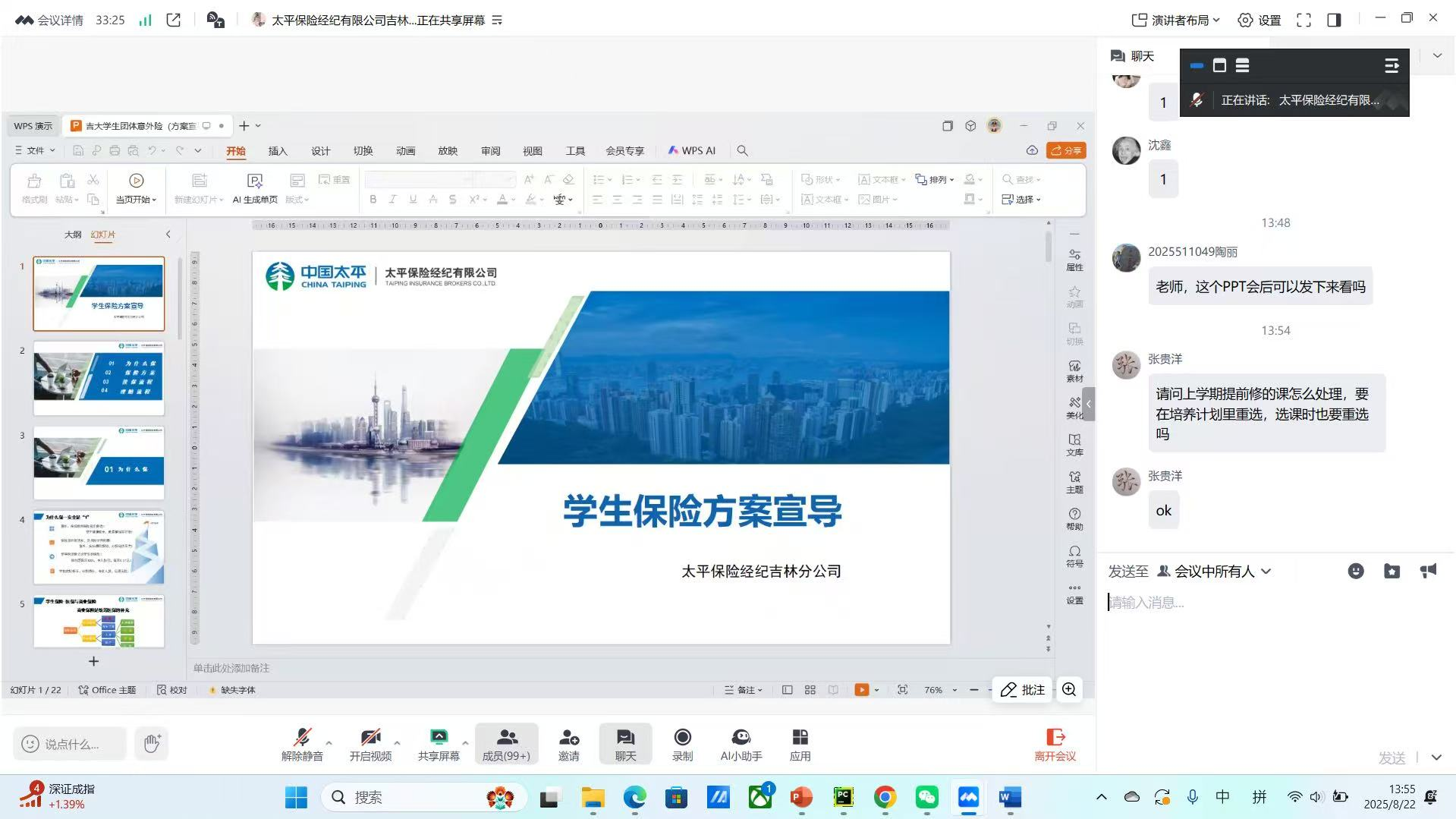1456x819 pixels.
Task: Open the 设计 ribbon tab
Action: pyautogui.click(x=320, y=150)
